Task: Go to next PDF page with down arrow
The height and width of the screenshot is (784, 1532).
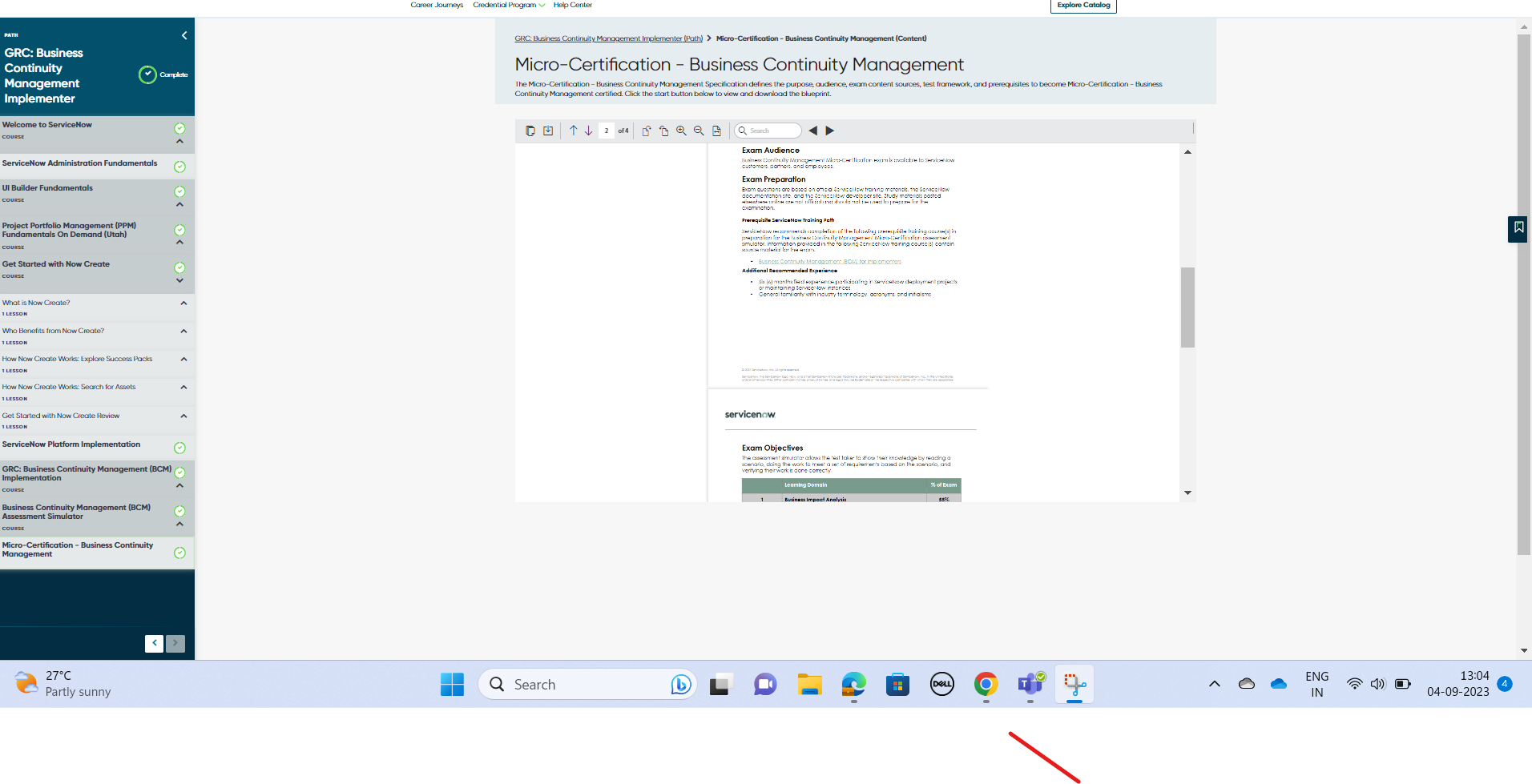Action: 588,131
